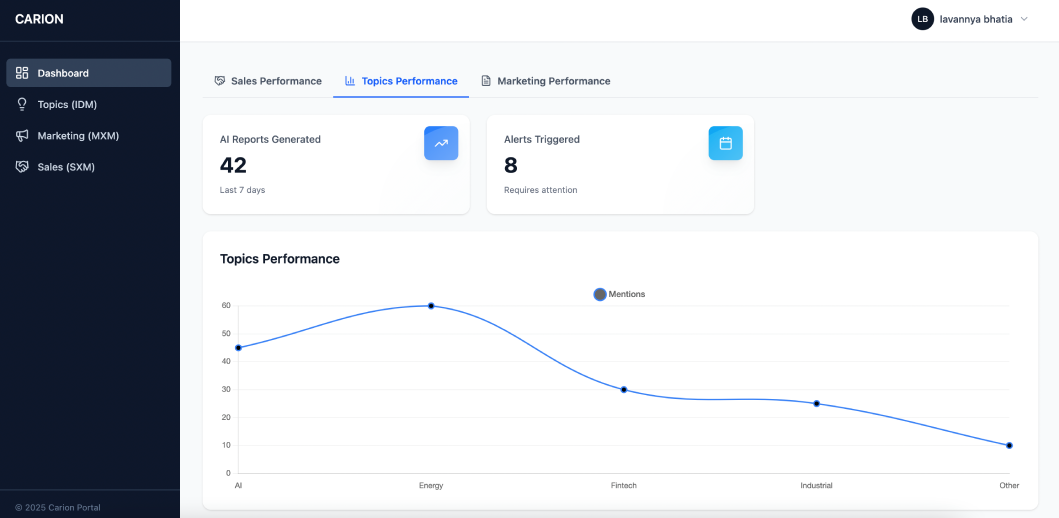Click the Dashboard grid icon in sidebar
This screenshot has width=1059, height=518.
coord(22,73)
